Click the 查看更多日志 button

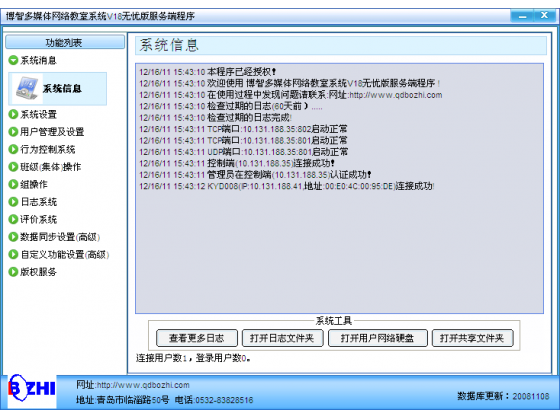[x=197, y=338]
